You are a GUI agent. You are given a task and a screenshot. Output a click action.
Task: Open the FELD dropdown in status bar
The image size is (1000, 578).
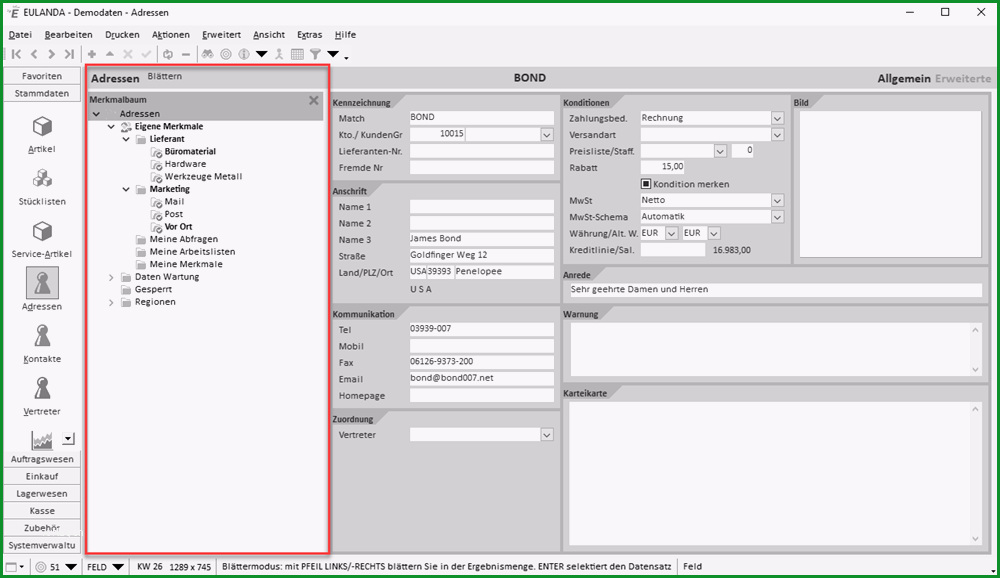point(118,567)
